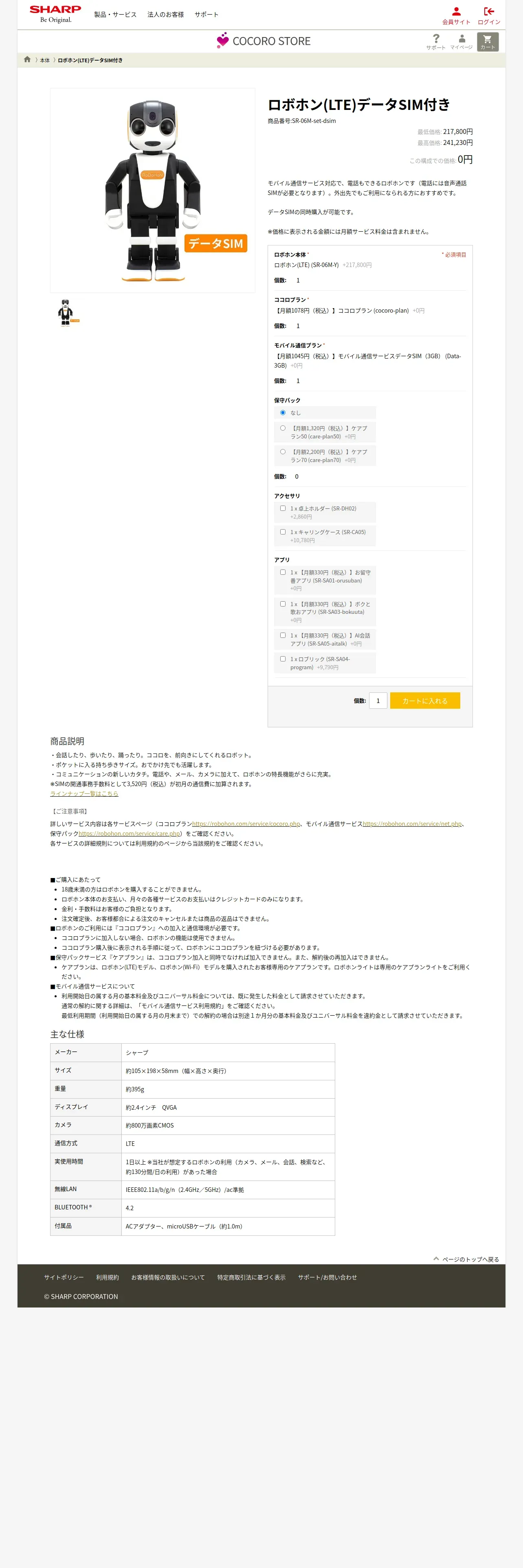Click the SHARP Be Original logo

[55, 14]
